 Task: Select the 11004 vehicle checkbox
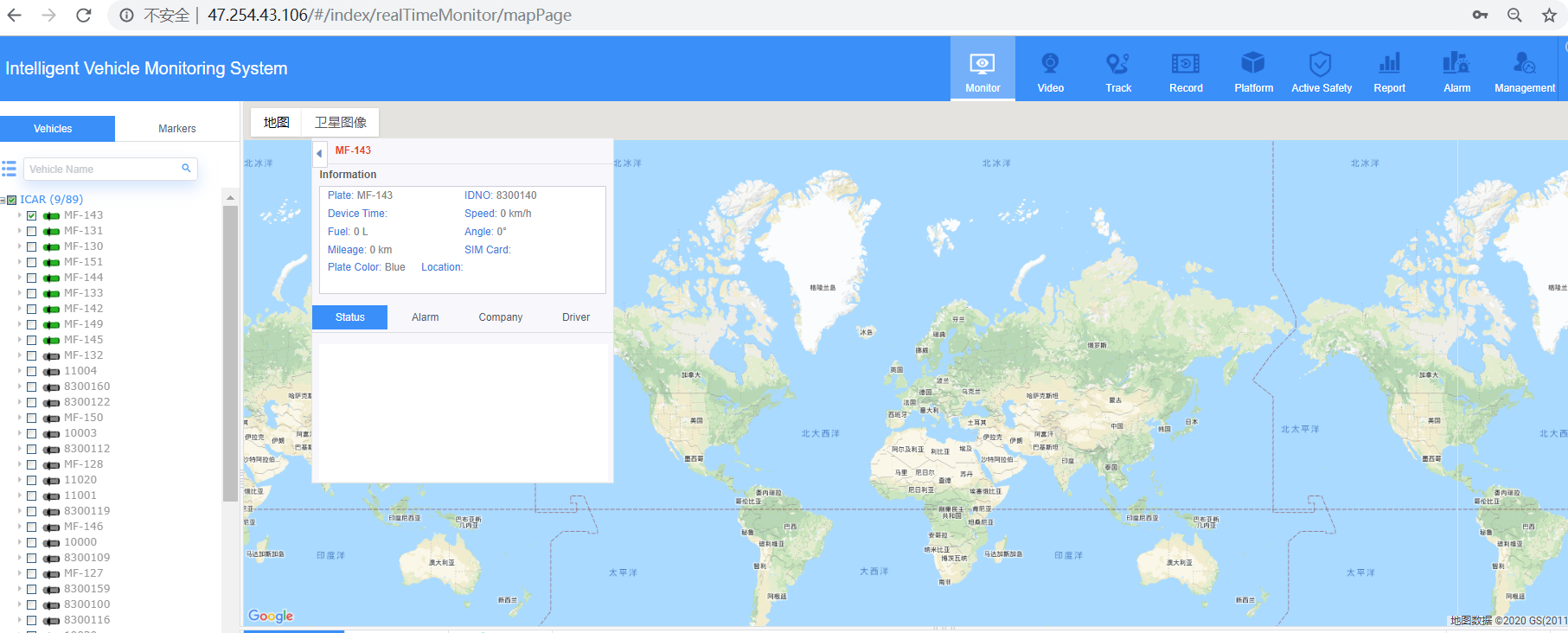coord(32,371)
